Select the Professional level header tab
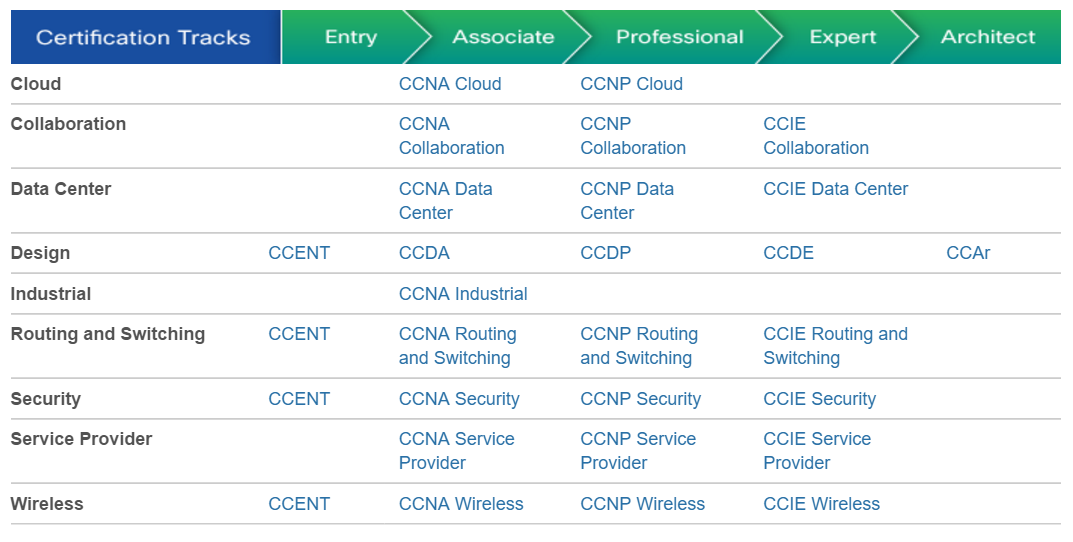1073x542 pixels. tap(680, 37)
